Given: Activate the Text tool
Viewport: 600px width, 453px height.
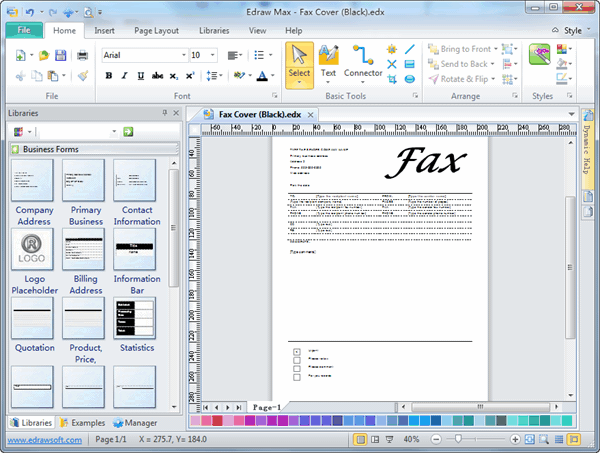Looking at the screenshot, I should pyautogui.click(x=328, y=65).
